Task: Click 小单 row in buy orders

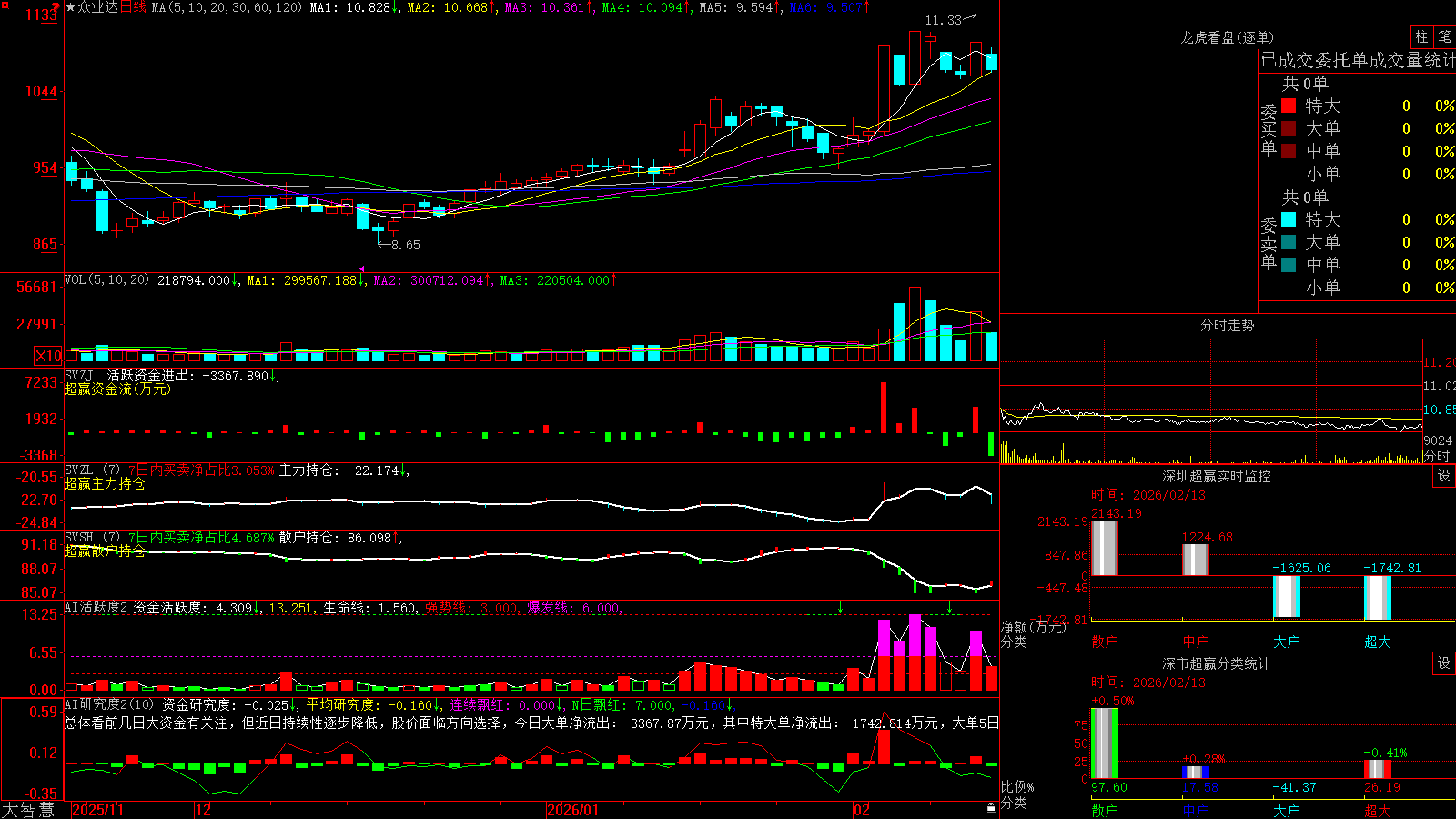Action: pyautogui.click(x=1368, y=174)
